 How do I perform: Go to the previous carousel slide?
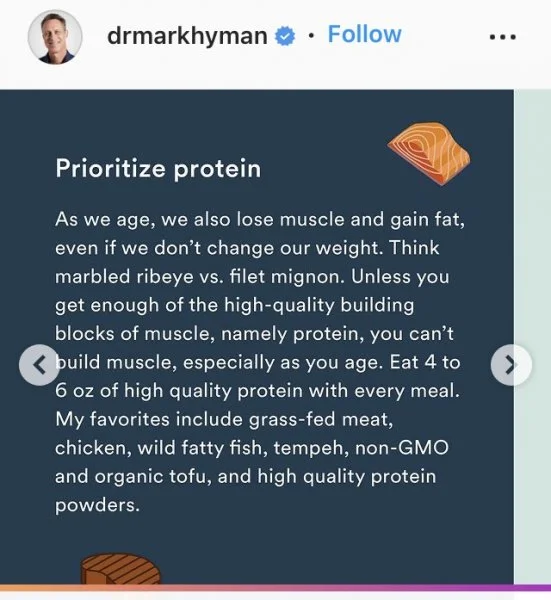coord(39,365)
